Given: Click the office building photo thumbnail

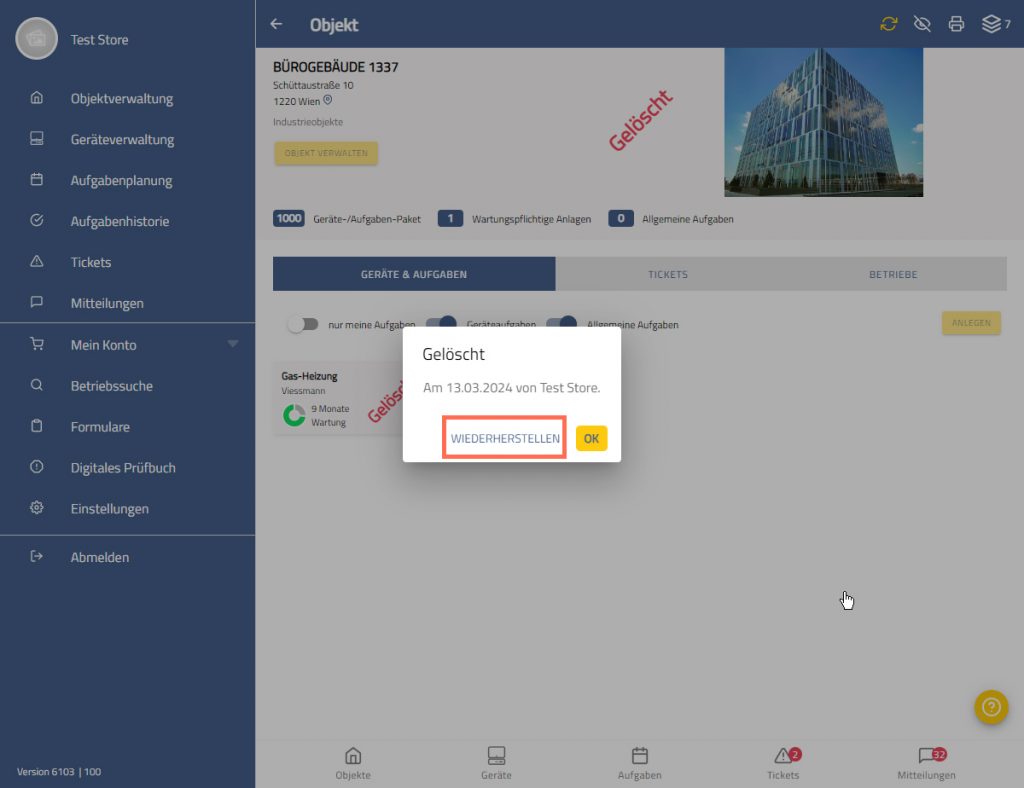Looking at the screenshot, I should tap(823, 122).
